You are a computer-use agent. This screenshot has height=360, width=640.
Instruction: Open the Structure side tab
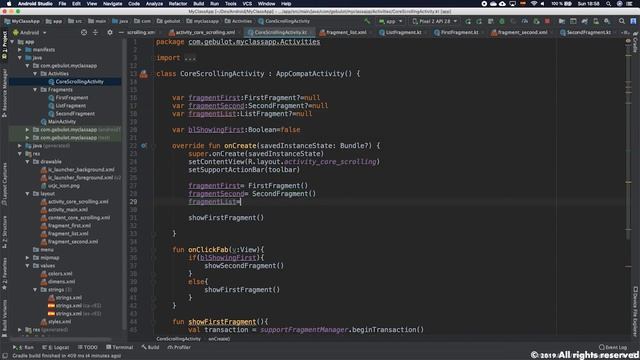pyautogui.click(x=4, y=232)
